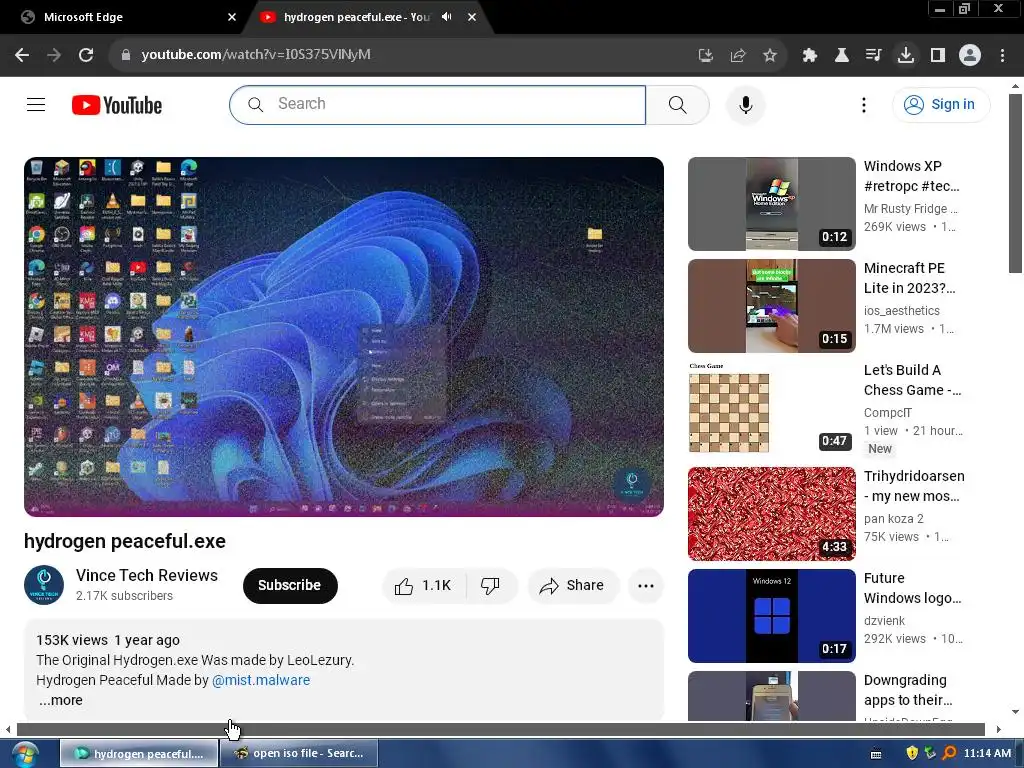Switch to open iso file taskbar window
1024x768 pixels.
click(x=299, y=753)
